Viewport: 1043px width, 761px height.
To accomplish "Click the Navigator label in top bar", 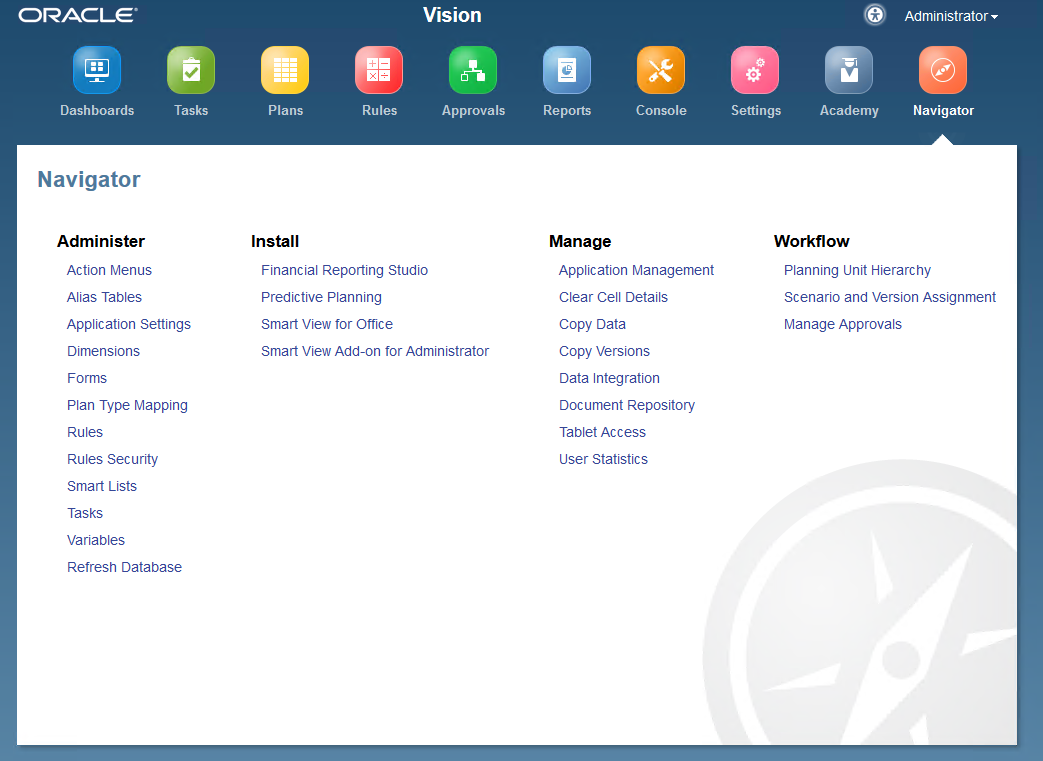I will click(943, 111).
